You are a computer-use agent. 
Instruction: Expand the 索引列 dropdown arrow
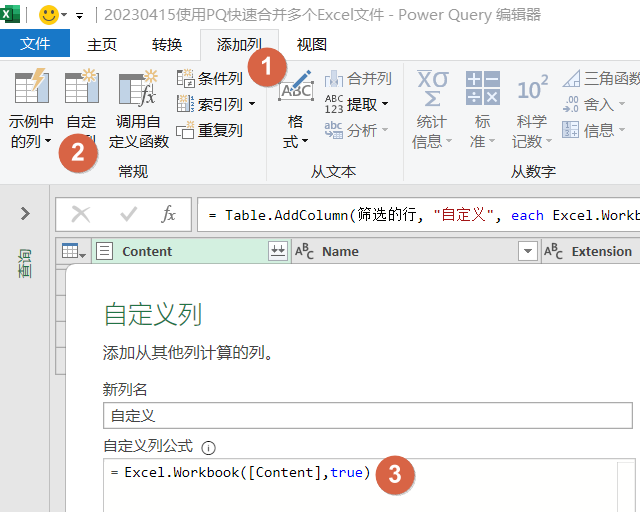(x=252, y=104)
